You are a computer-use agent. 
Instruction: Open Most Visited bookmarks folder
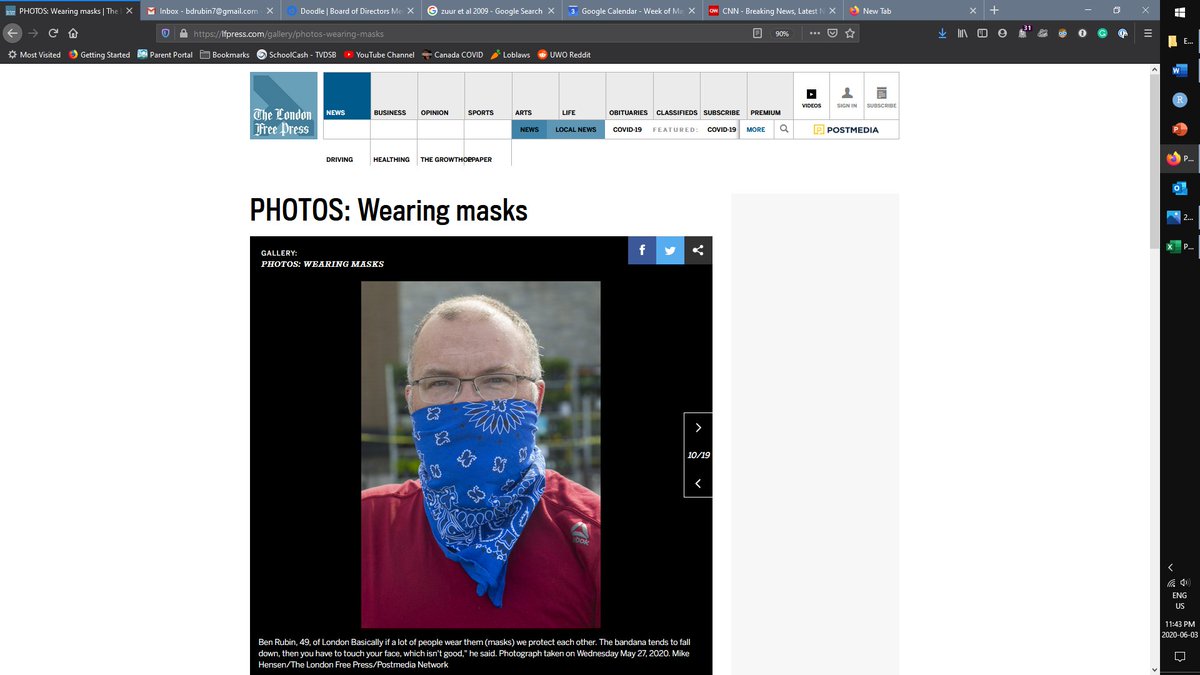click(x=34, y=54)
